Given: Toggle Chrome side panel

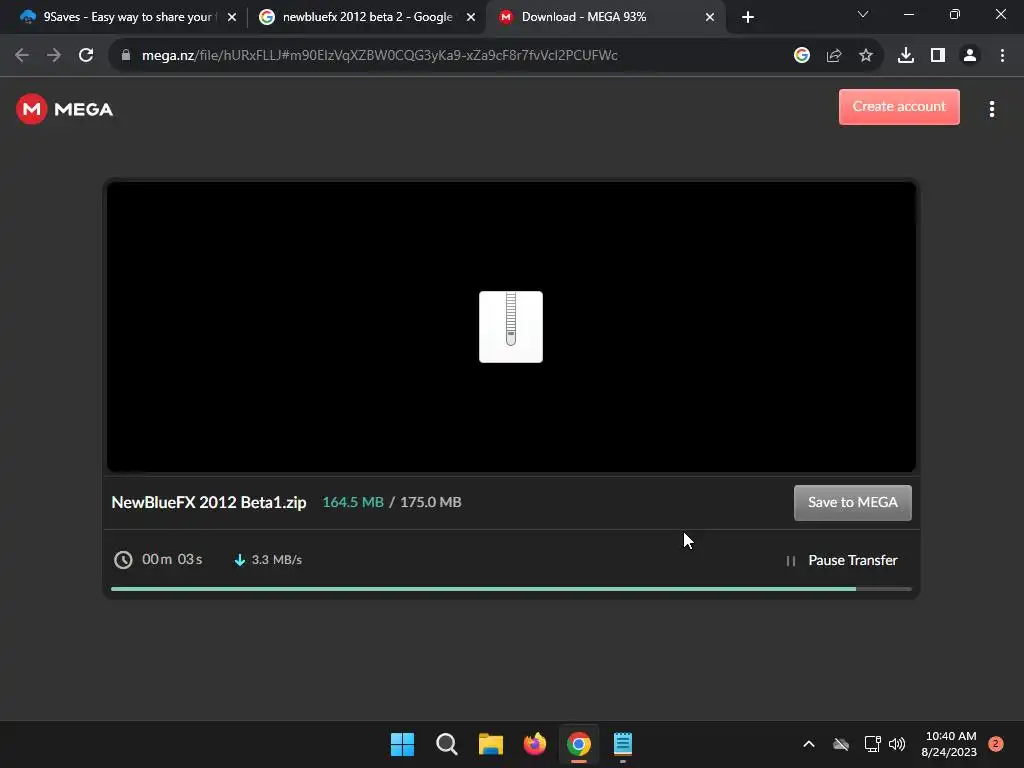Looking at the screenshot, I should coord(938,56).
